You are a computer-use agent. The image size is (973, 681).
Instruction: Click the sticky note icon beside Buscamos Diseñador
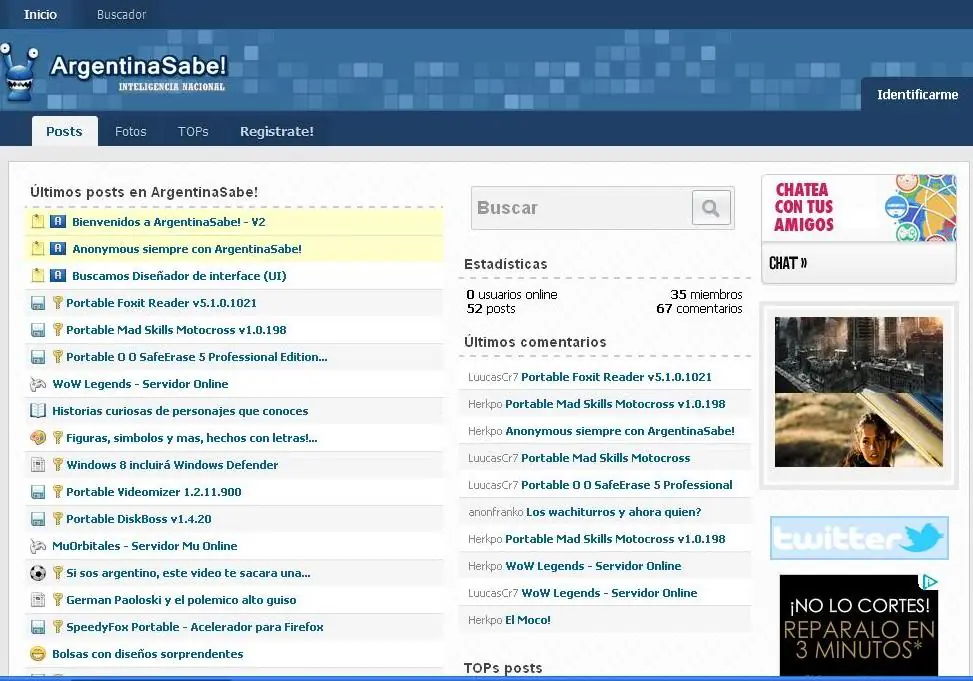tap(38, 276)
